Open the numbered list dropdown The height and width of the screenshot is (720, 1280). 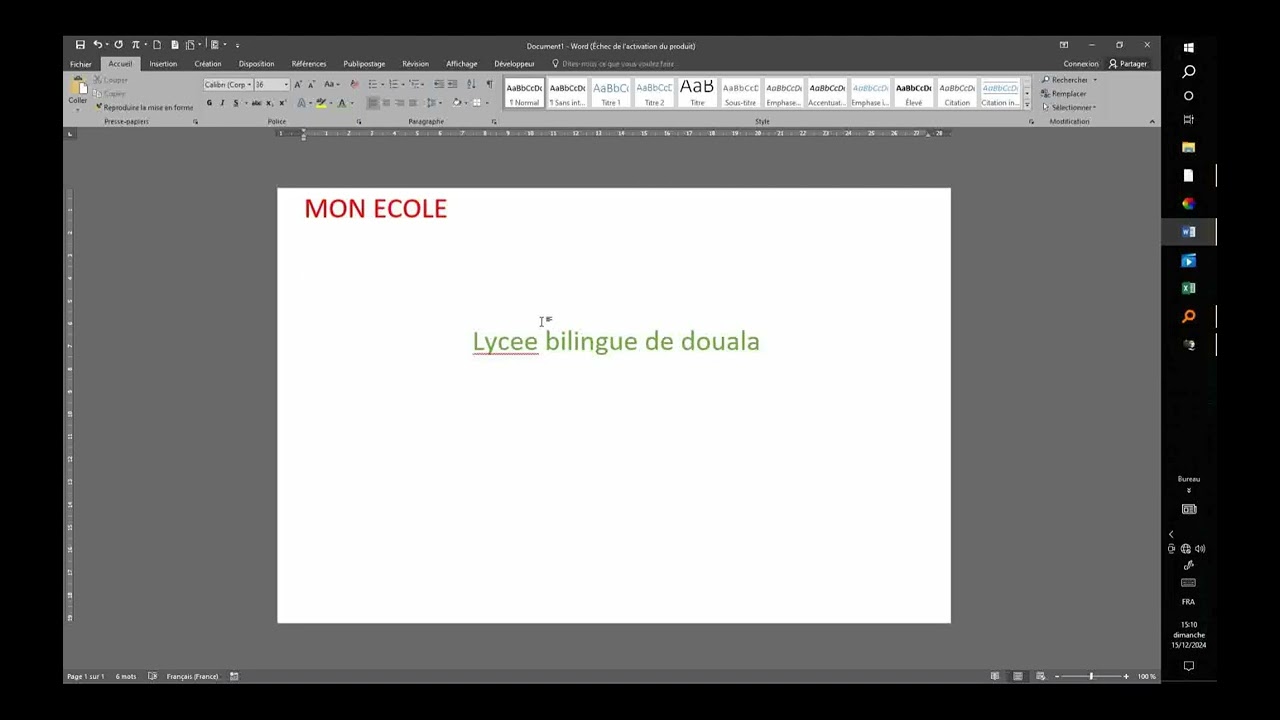click(x=403, y=84)
